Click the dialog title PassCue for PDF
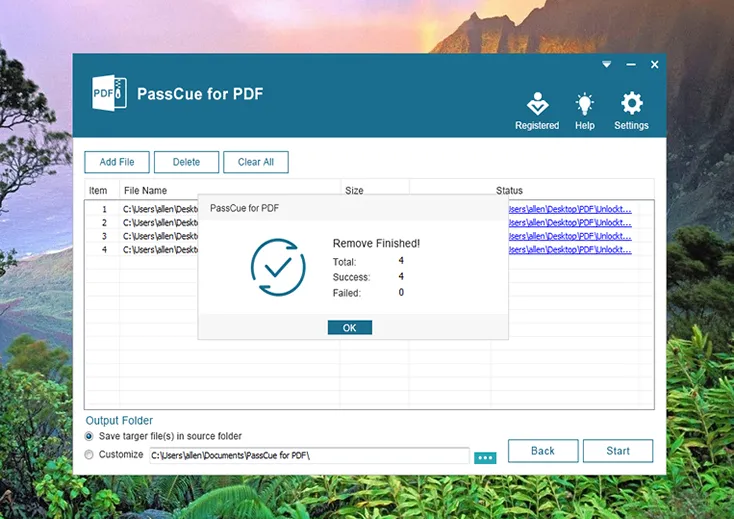Screen dimensions: 734x519 244,208
